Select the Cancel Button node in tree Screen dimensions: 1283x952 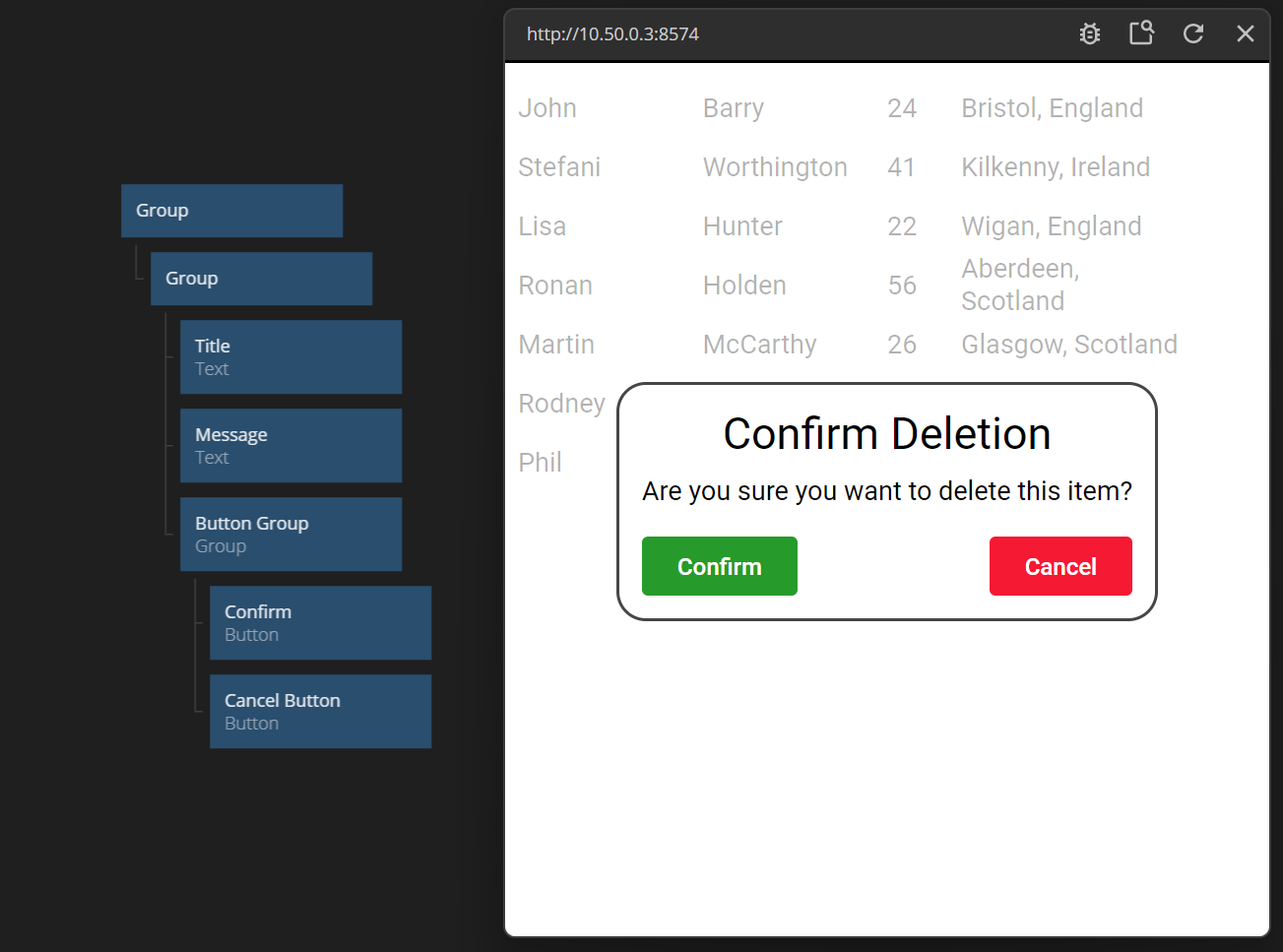click(320, 711)
